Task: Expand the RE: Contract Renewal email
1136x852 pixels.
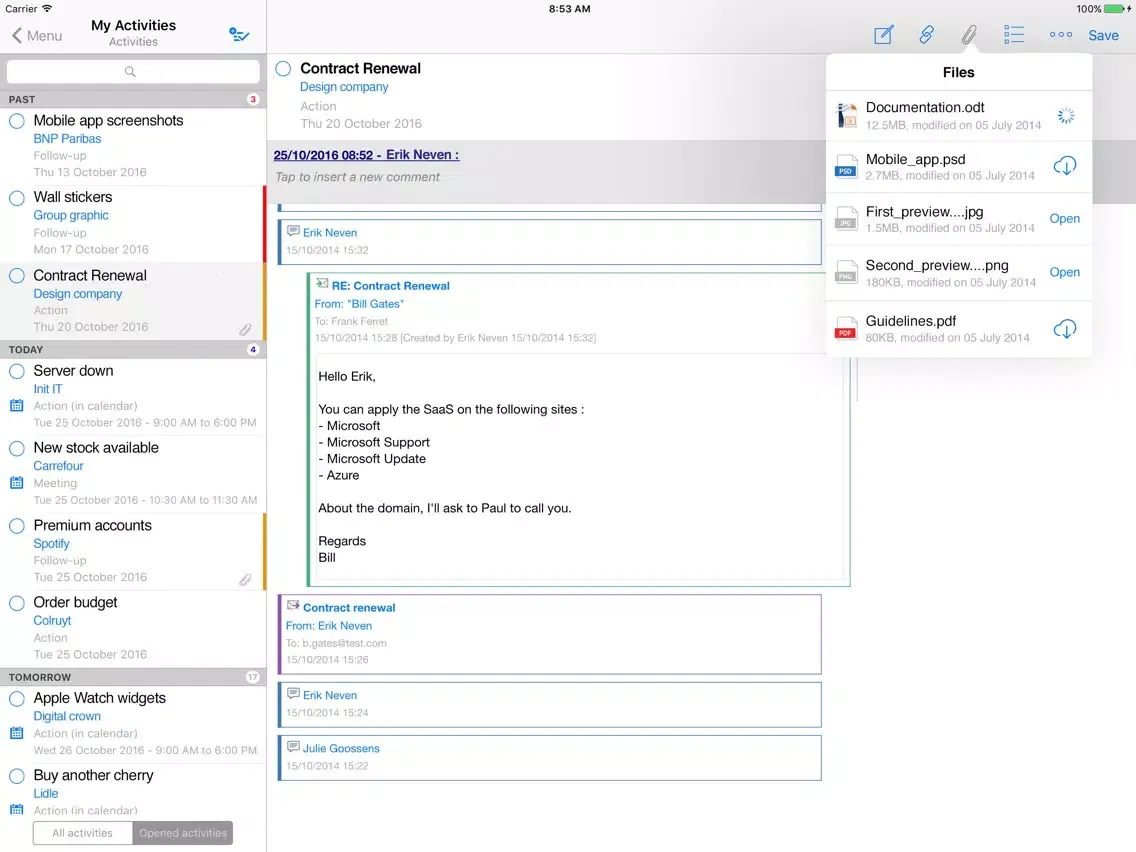Action: pyautogui.click(x=391, y=285)
